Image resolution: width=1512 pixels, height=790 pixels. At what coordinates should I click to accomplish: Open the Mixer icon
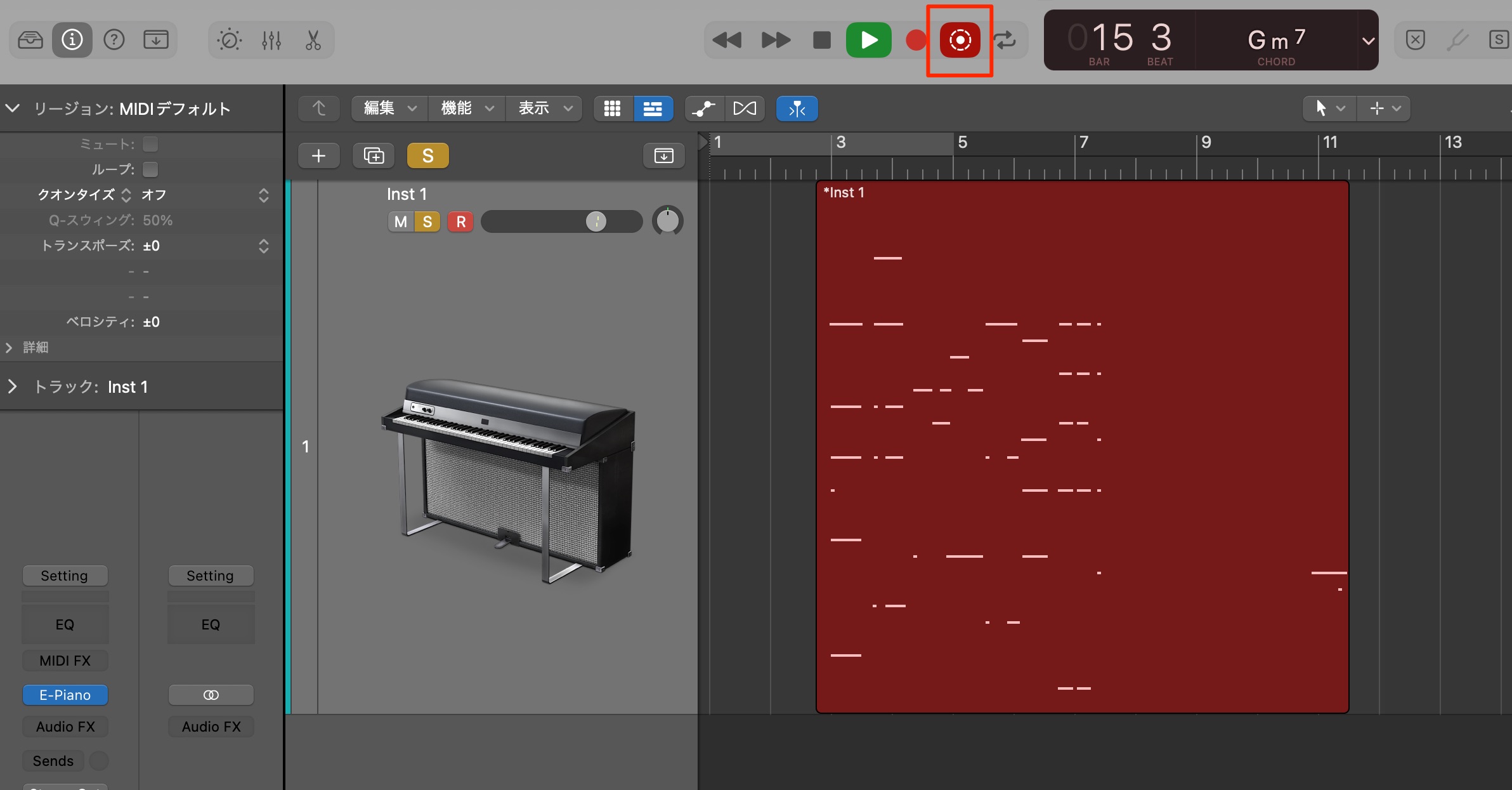tap(271, 40)
